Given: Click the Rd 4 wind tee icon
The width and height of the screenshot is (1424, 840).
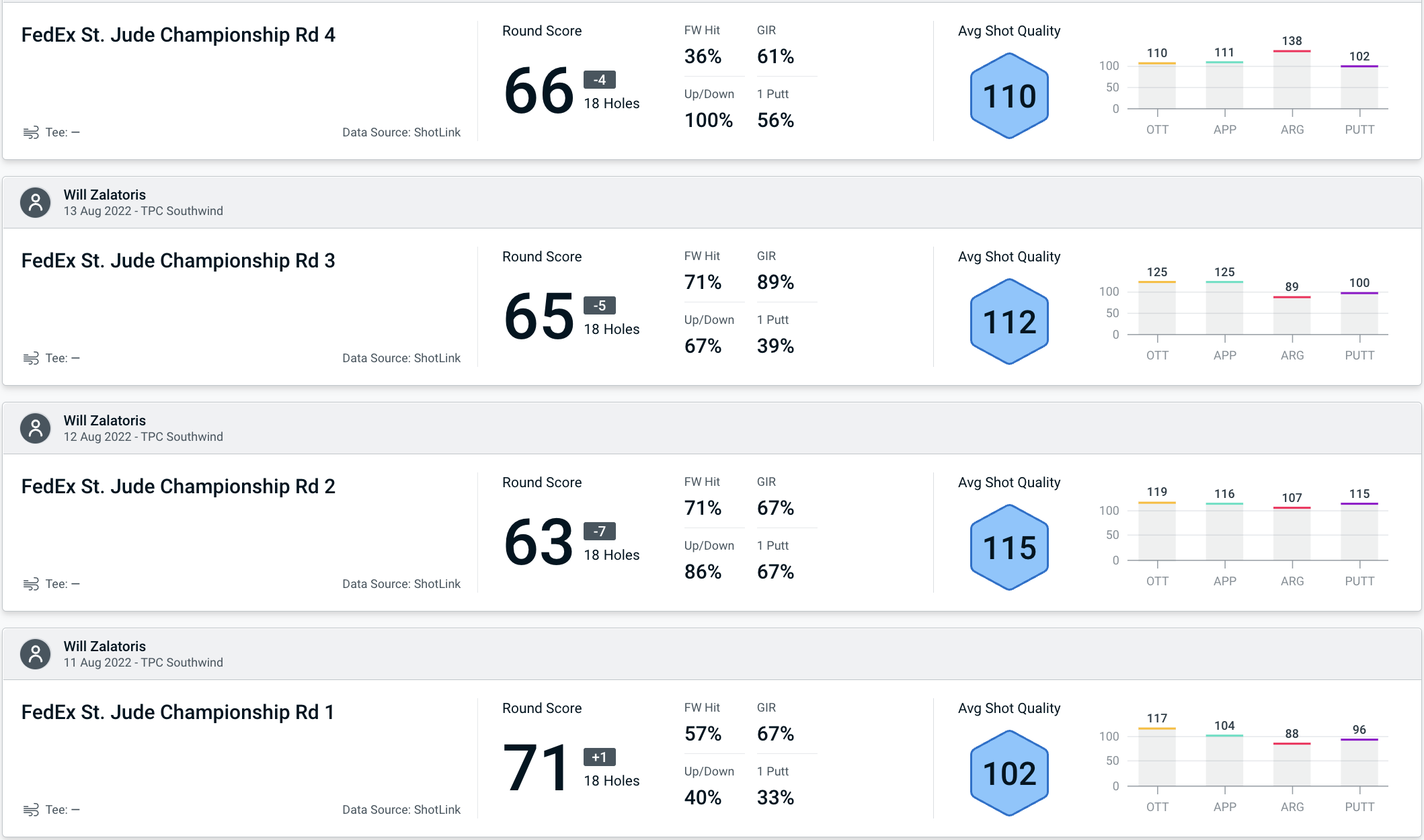Looking at the screenshot, I should point(30,132).
